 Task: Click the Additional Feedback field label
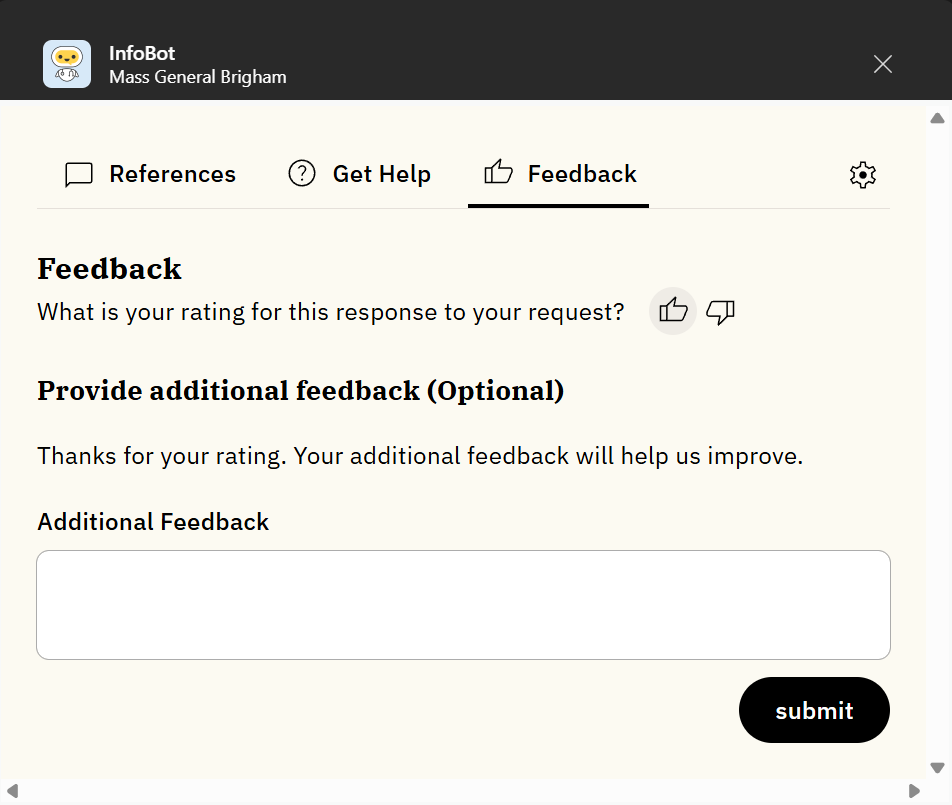(153, 522)
